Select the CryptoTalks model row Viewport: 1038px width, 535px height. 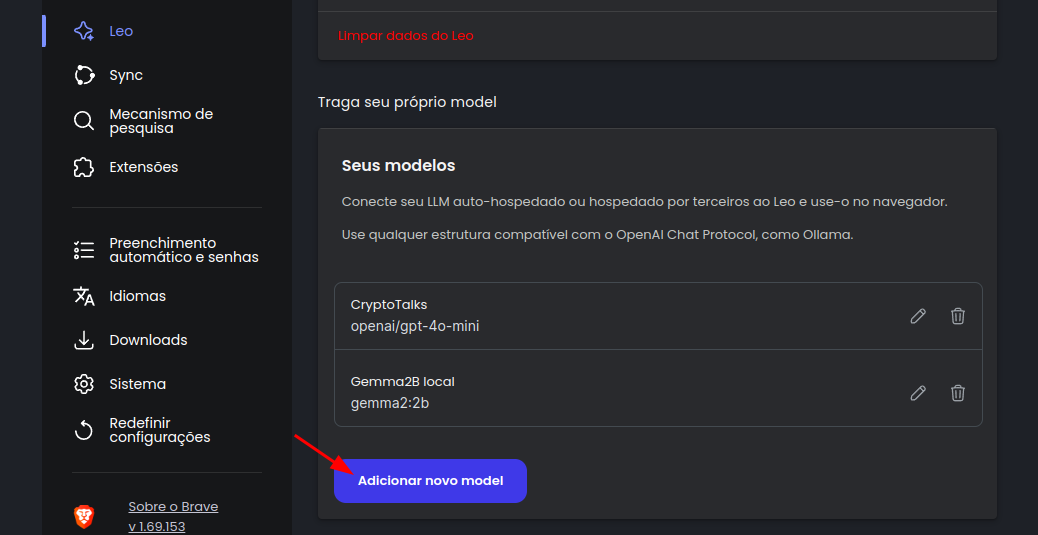click(600, 316)
